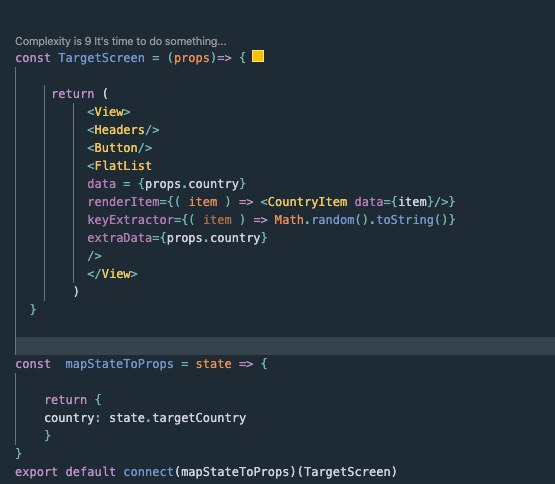
Task: Click 'keyExtractor' attribute name
Action: tap(131, 220)
